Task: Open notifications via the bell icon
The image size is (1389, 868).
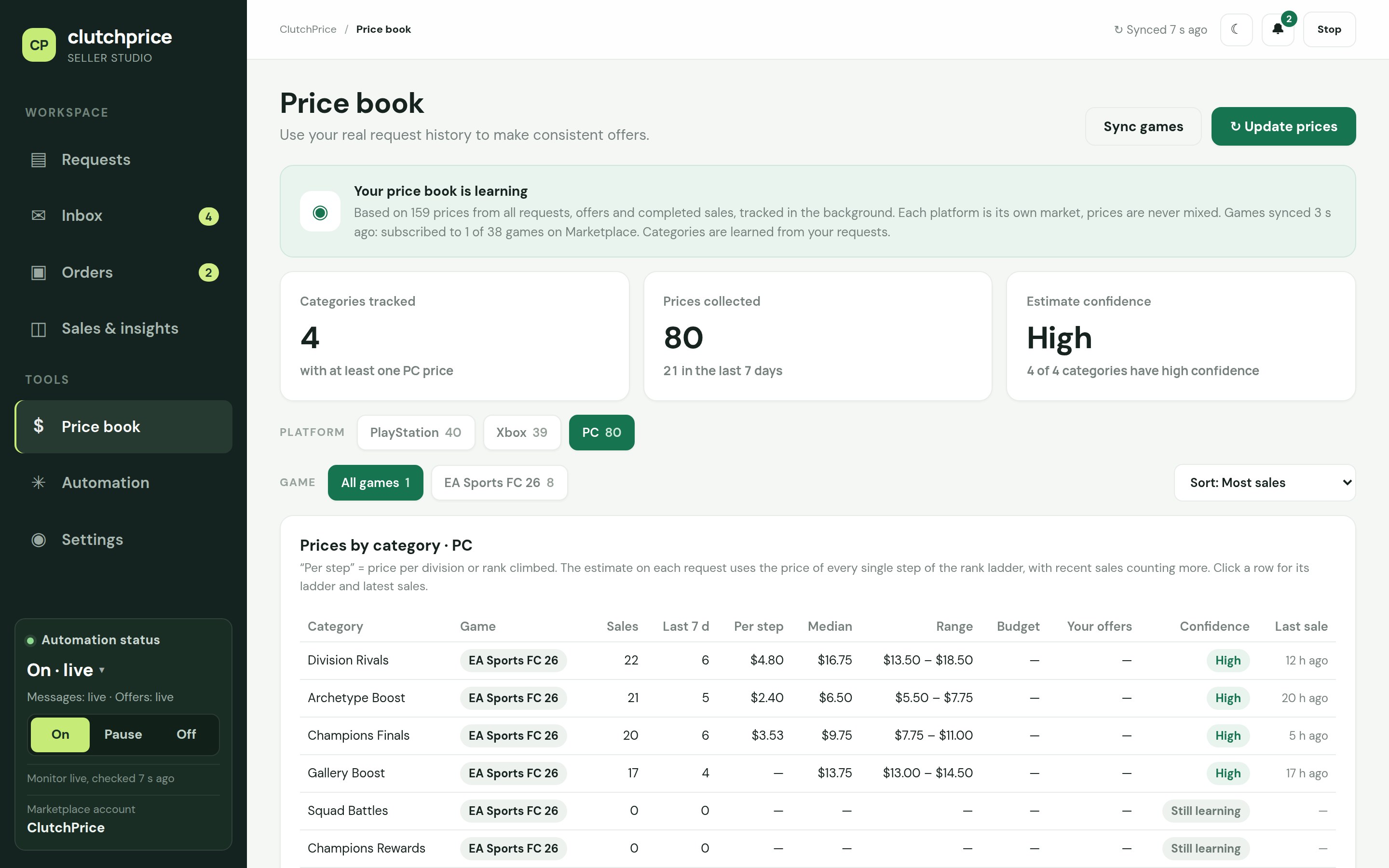Action: (x=1278, y=29)
